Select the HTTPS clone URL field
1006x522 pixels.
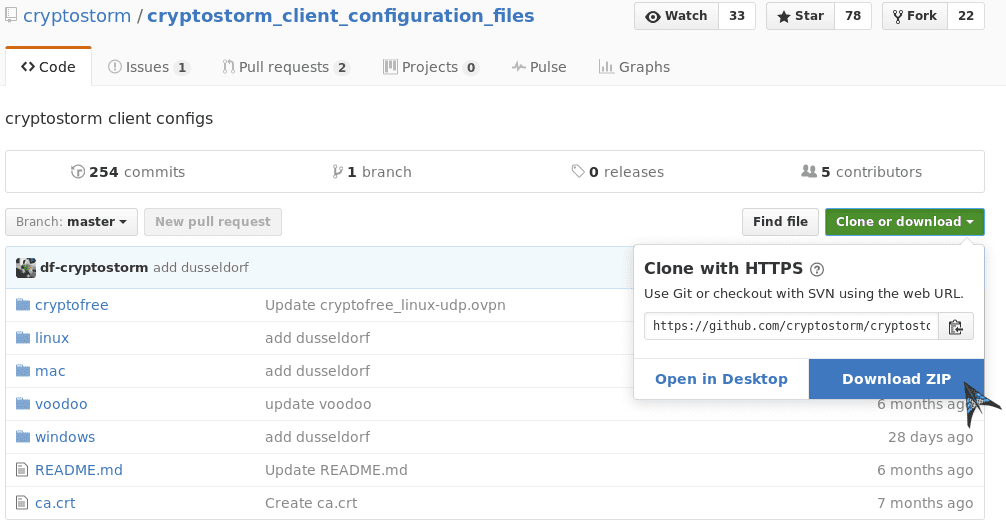pyautogui.click(x=792, y=326)
